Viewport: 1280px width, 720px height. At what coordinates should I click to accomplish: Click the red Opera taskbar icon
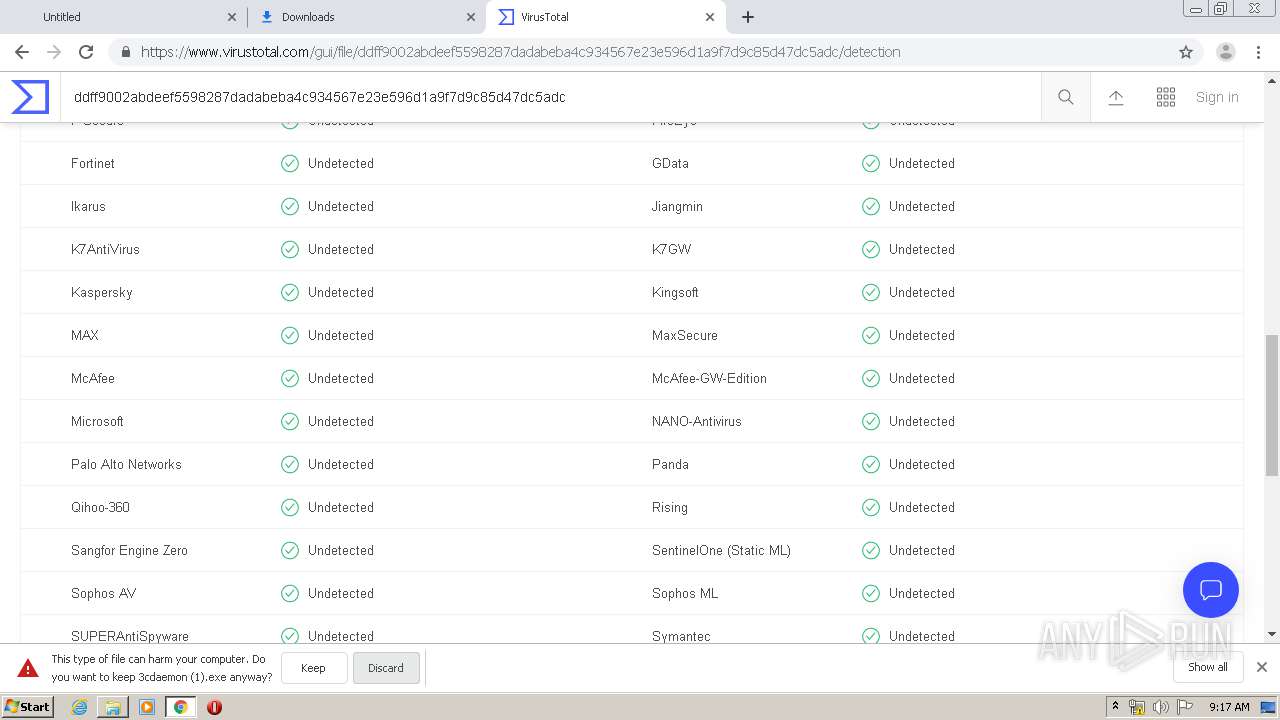[x=214, y=707]
